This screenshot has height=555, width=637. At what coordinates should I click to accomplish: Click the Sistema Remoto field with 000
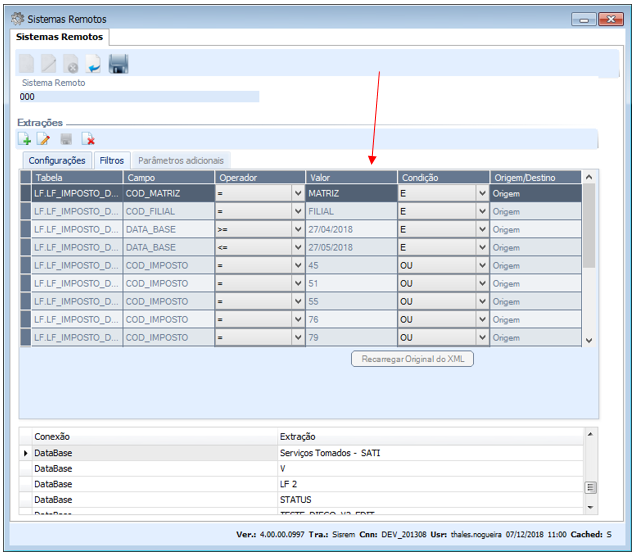[x=138, y=97]
